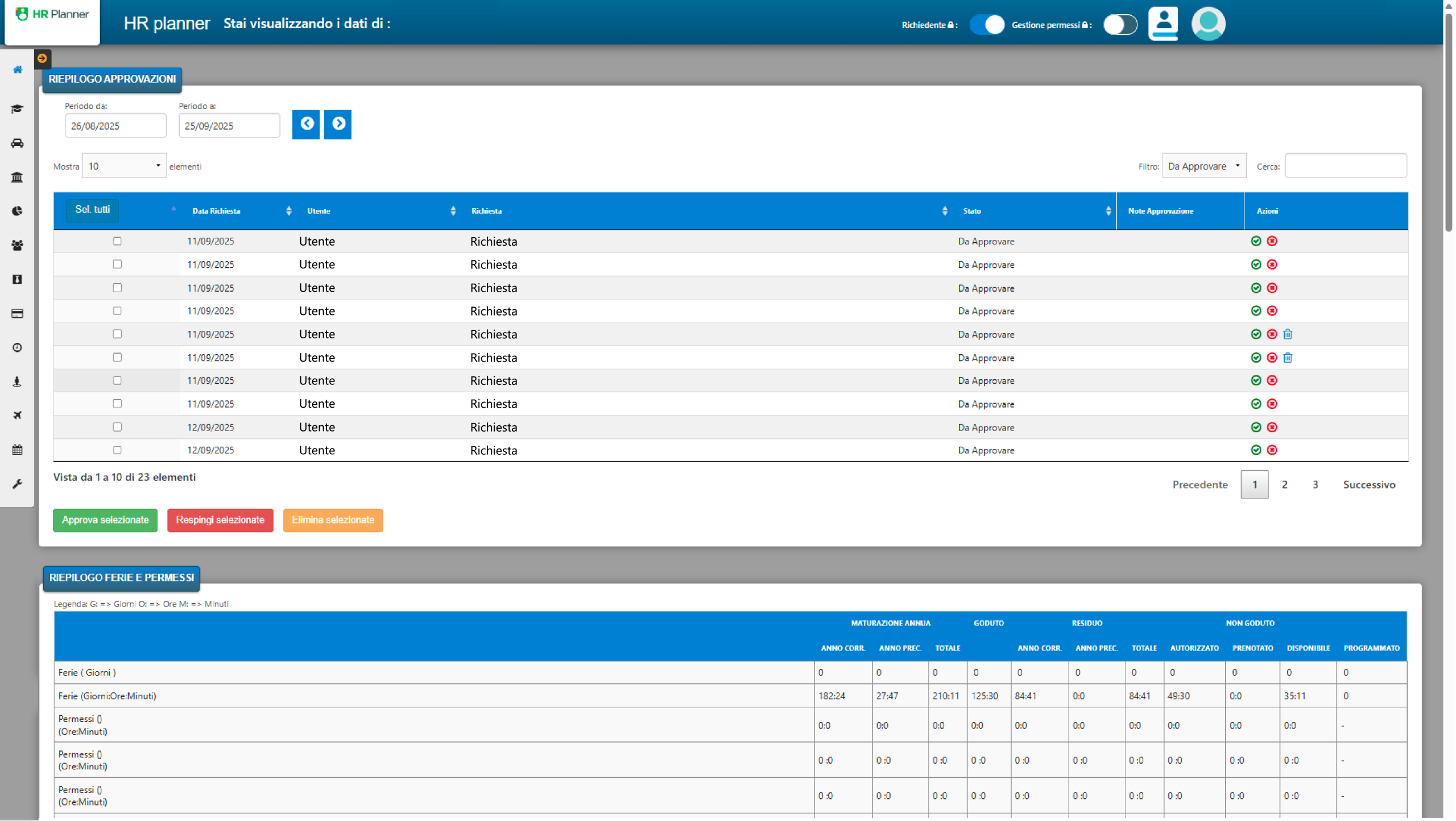Open the round avatar account icon
This screenshot has width=1456, height=821.
1208,23
